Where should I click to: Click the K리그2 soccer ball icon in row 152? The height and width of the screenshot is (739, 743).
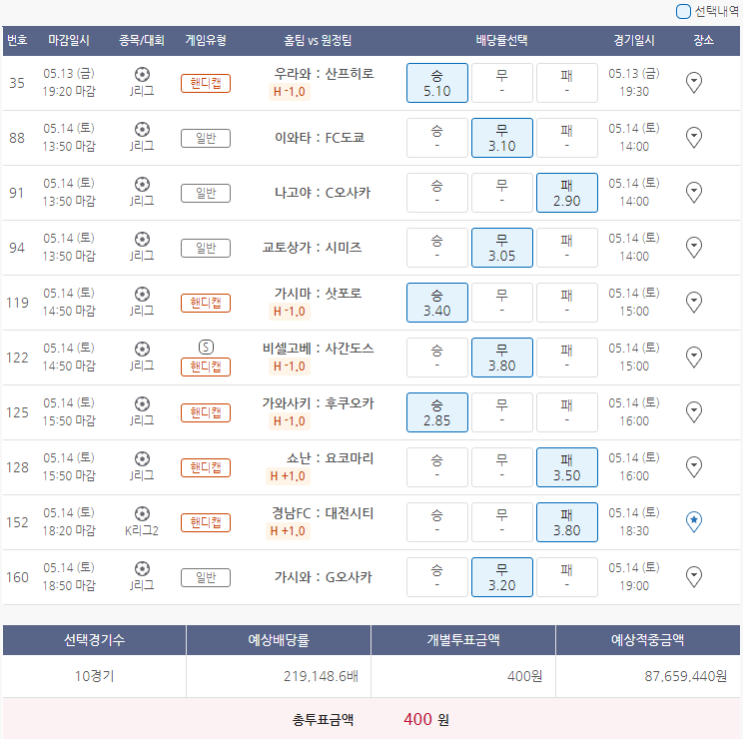tap(142, 514)
